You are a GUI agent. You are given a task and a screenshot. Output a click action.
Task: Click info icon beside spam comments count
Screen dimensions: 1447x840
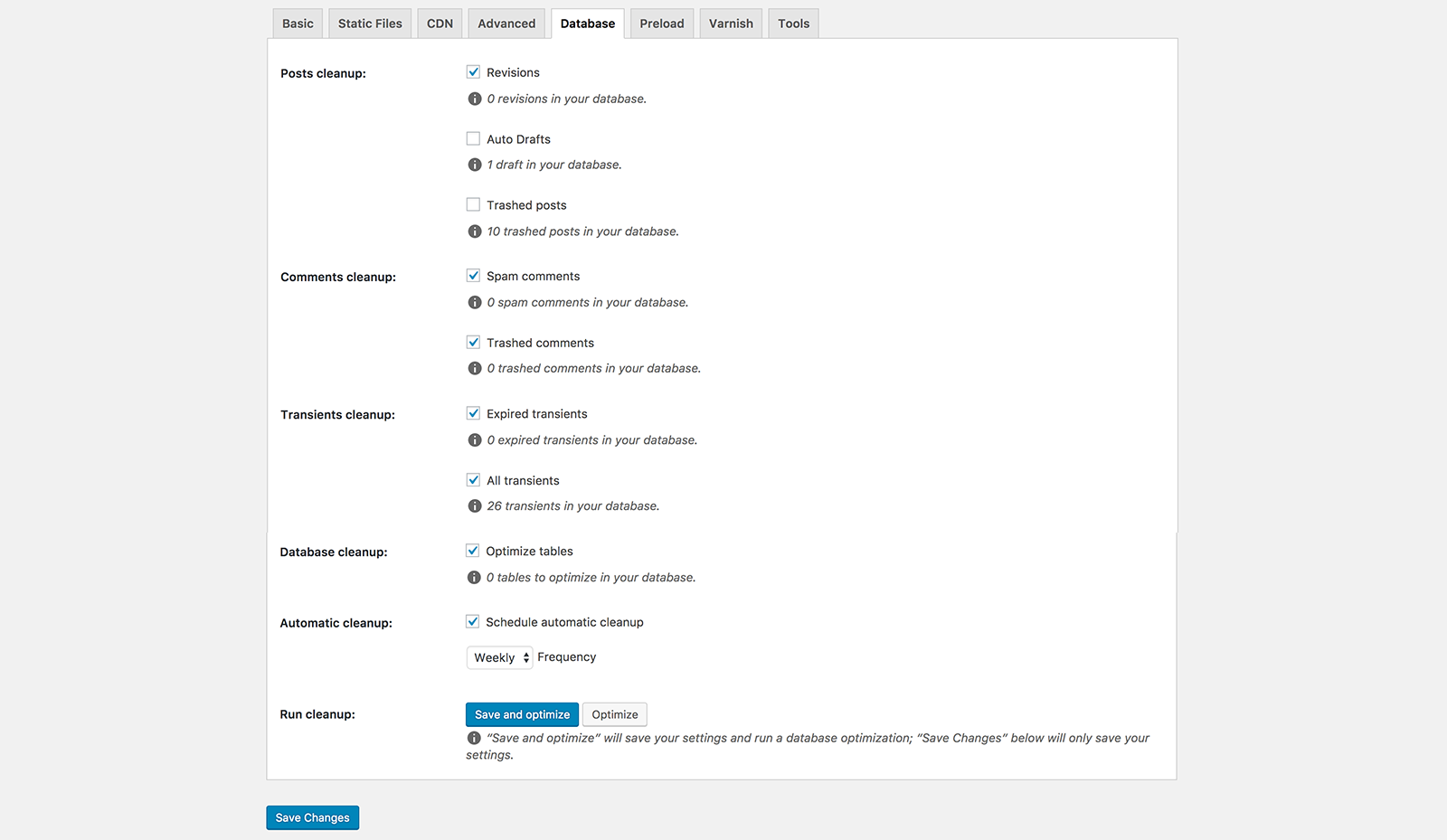[x=475, y=302]
